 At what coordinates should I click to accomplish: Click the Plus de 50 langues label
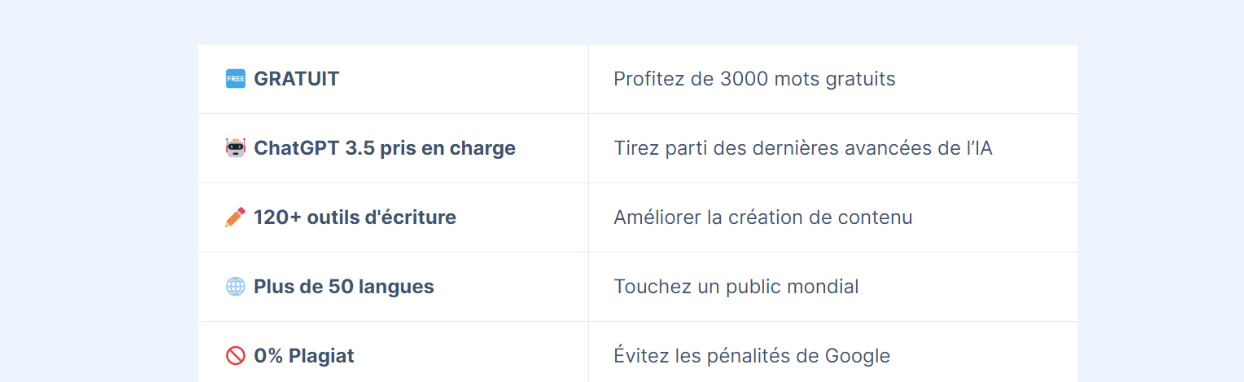coord(344,286)
